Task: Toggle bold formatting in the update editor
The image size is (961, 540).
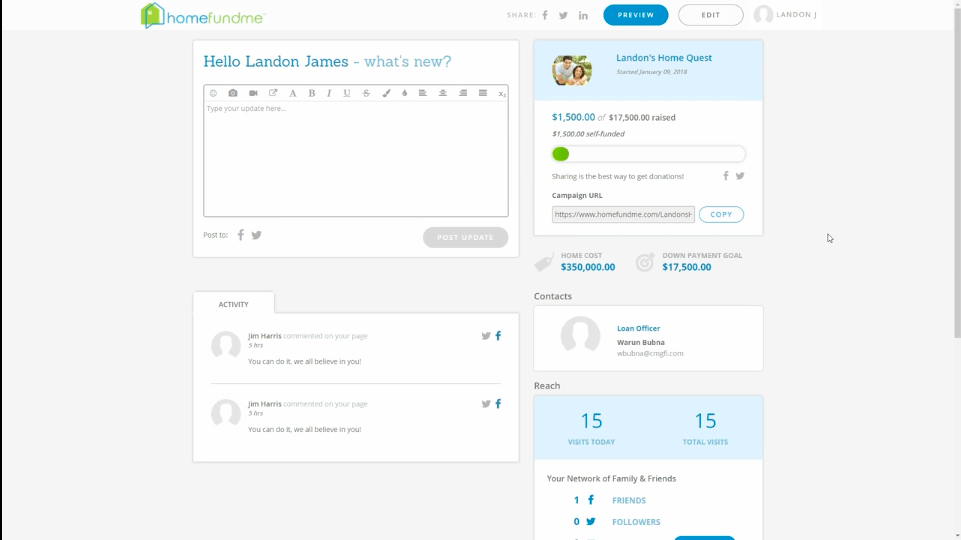Action: (312, 93)
